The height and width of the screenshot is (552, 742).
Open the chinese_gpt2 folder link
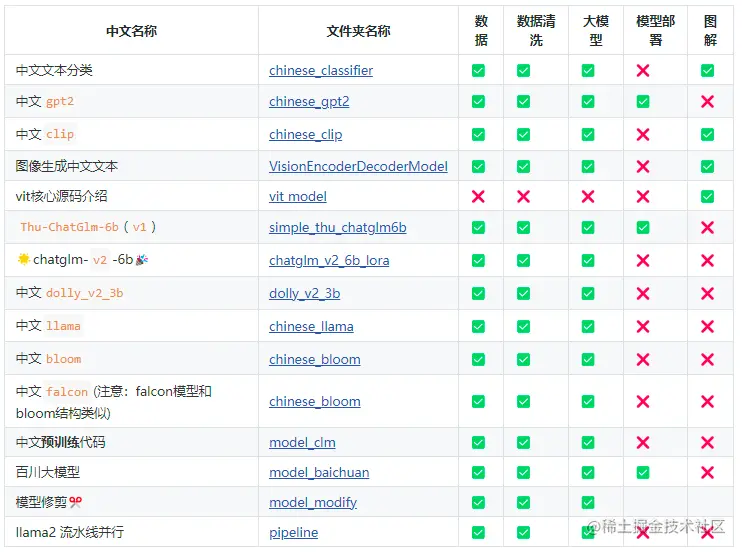(309, 102)
